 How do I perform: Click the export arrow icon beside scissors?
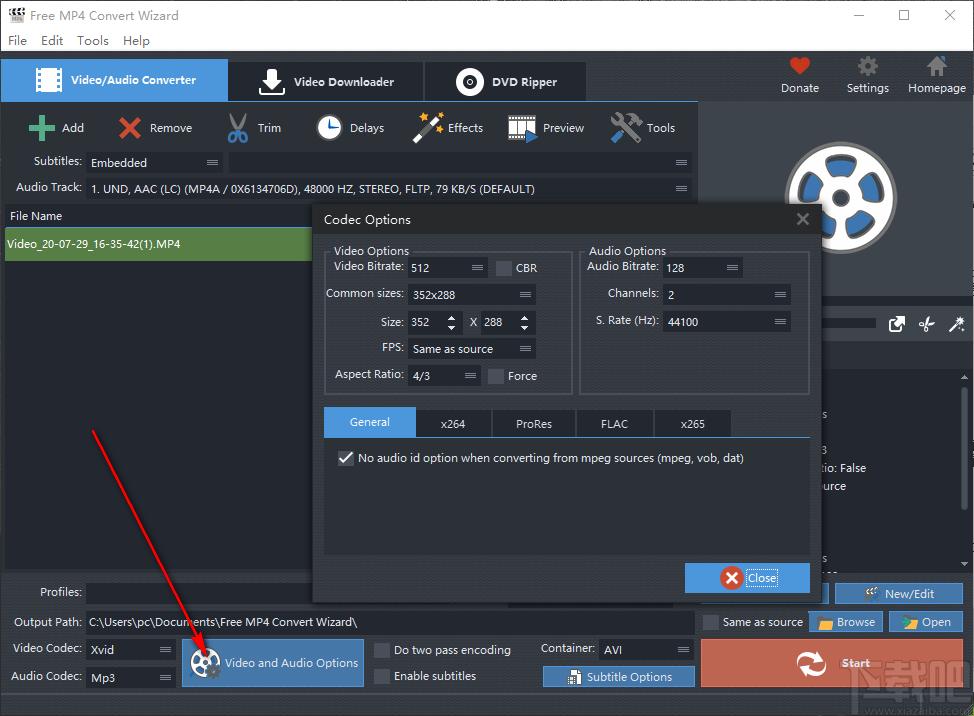(896, 324)
